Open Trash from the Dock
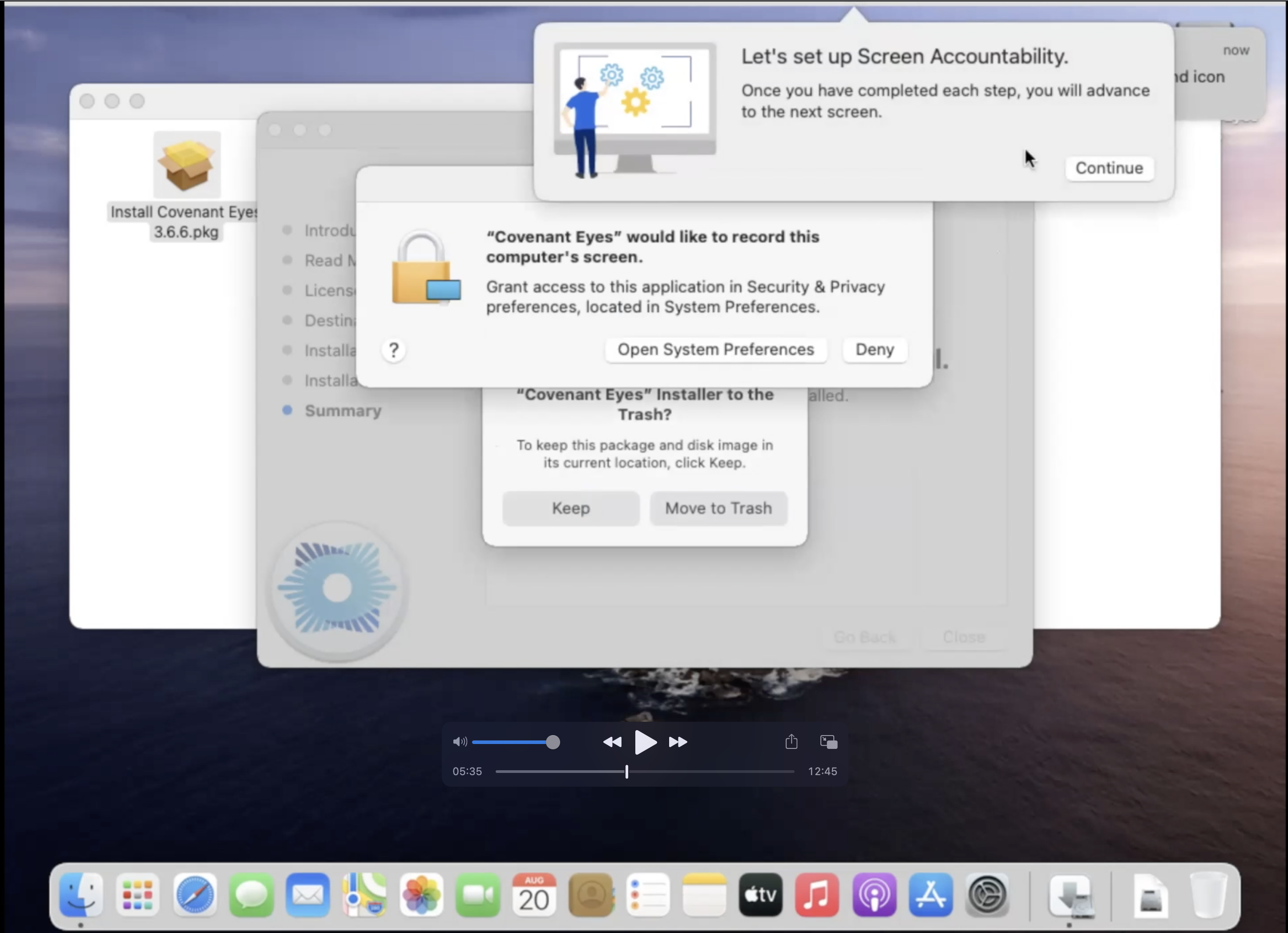 click(1208, 895)
